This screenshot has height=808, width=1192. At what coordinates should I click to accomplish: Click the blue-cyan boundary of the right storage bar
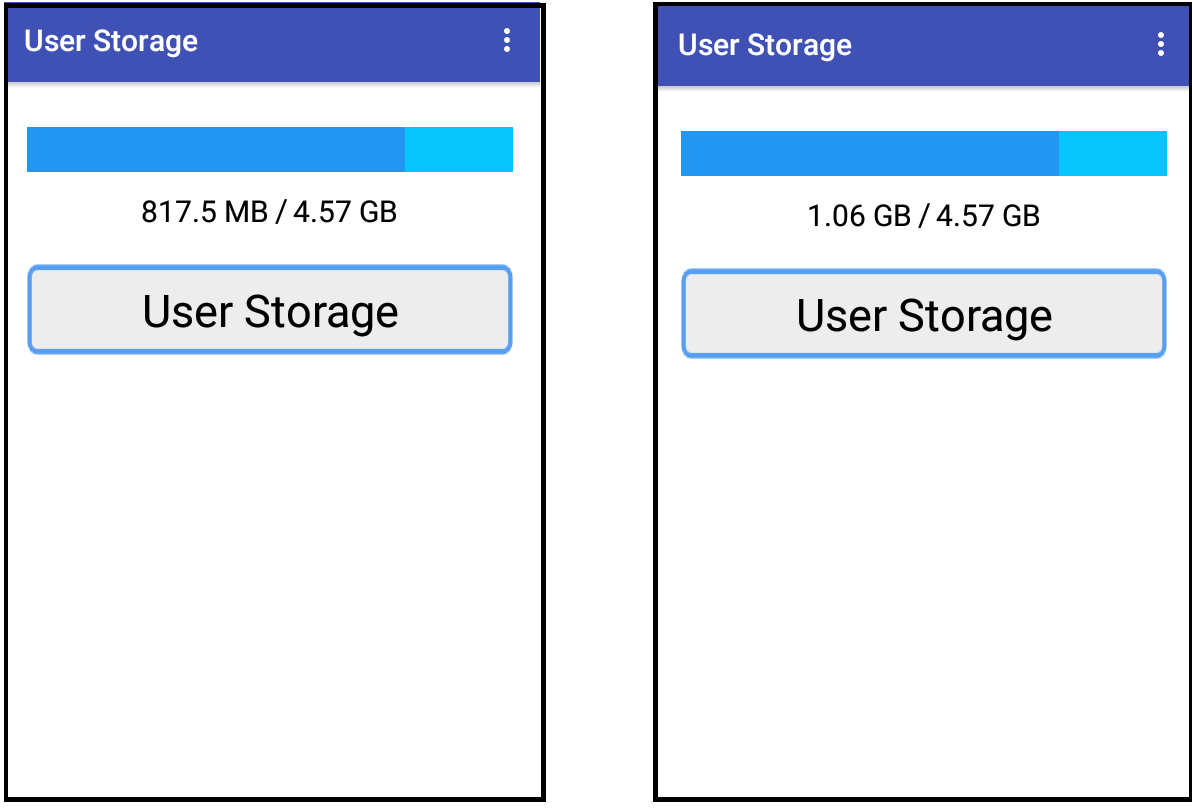(x=1059, y=153)
